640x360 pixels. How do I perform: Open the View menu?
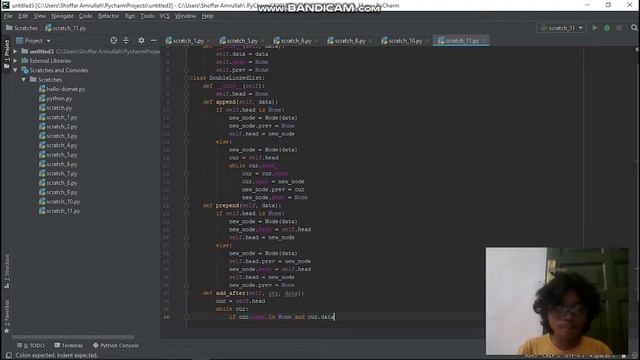coord(40,16)
